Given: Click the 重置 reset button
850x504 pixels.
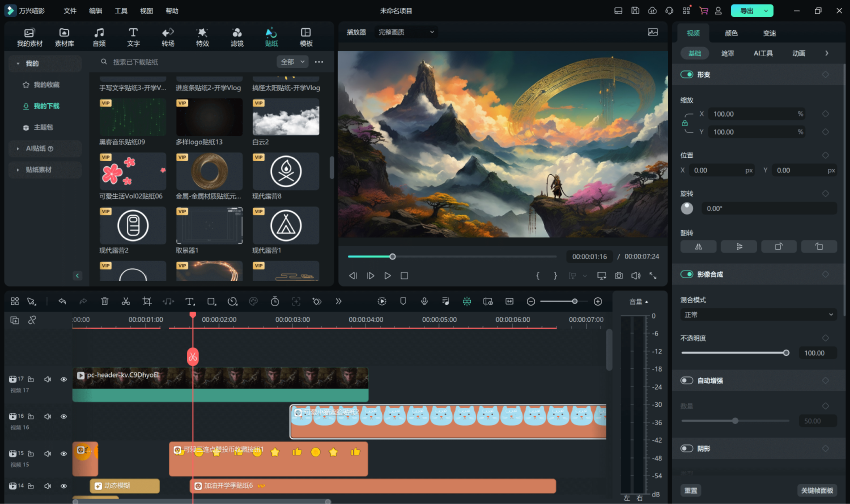Looking at the screenshot, I should (691, 490).
